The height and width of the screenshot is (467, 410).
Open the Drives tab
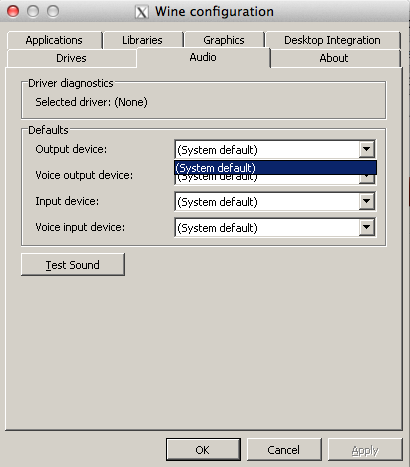tap(71, 58)
